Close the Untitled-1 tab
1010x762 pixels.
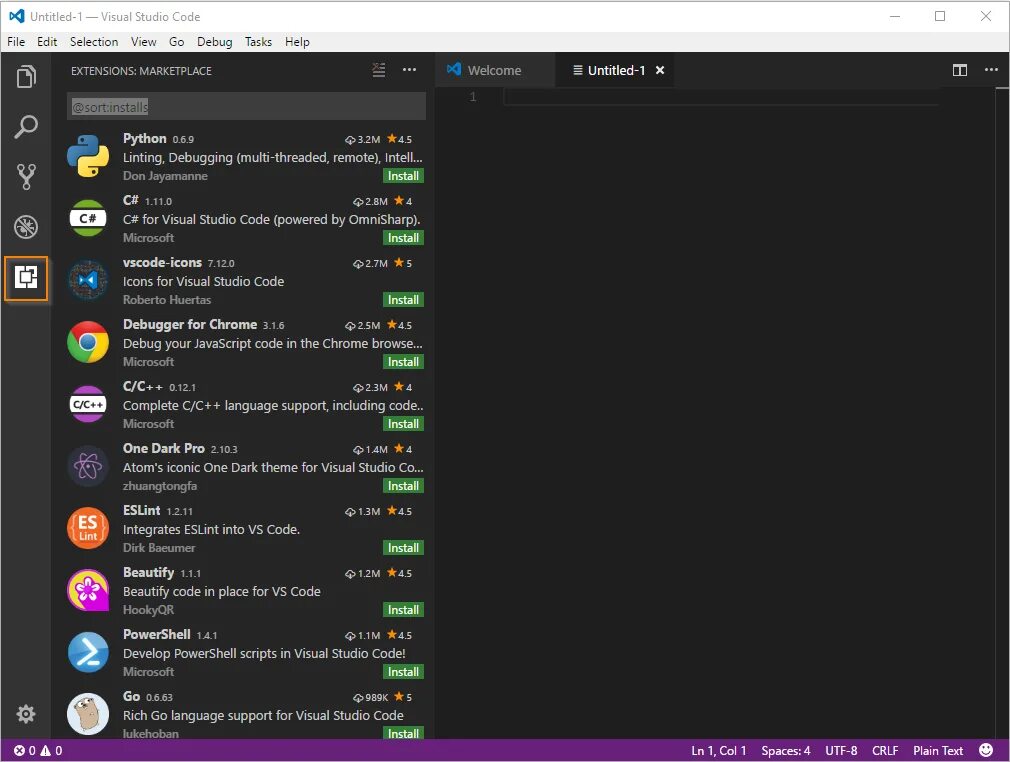click(660, 70)
